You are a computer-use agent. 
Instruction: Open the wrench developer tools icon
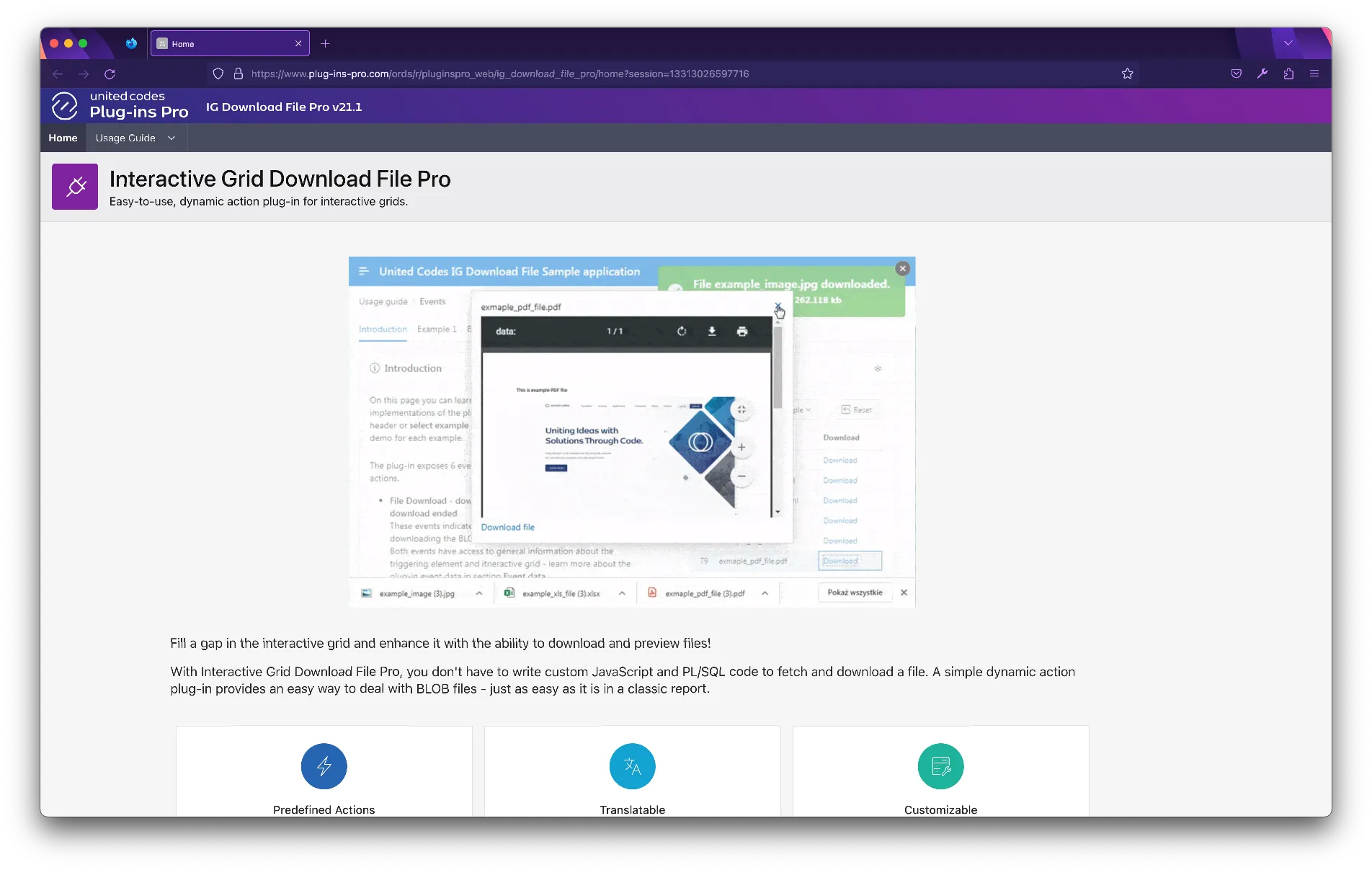(x=1262, y=74)
